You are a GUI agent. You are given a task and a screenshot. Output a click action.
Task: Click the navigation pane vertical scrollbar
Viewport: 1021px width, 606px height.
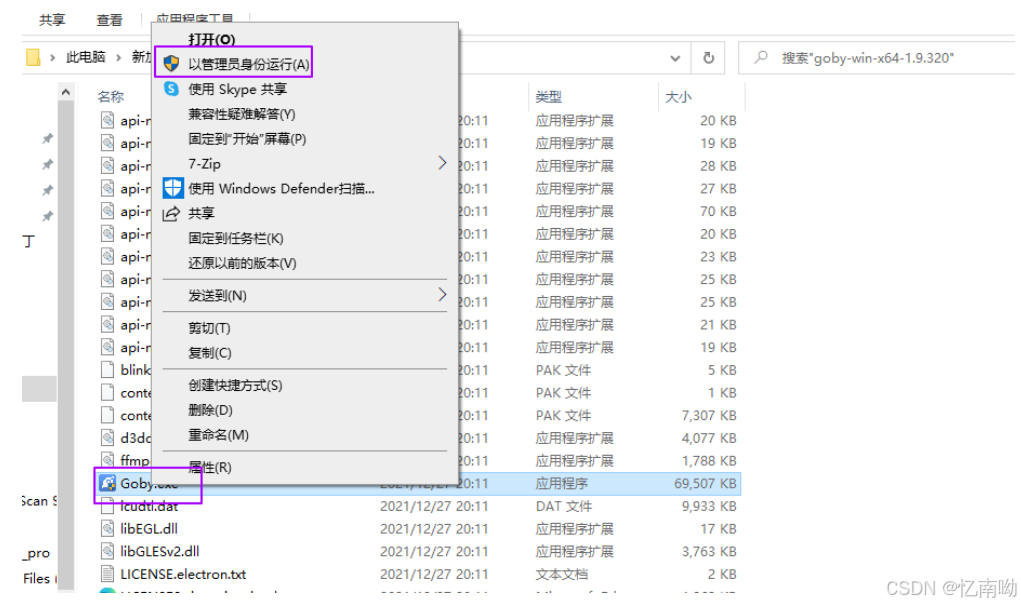(66, 345)
